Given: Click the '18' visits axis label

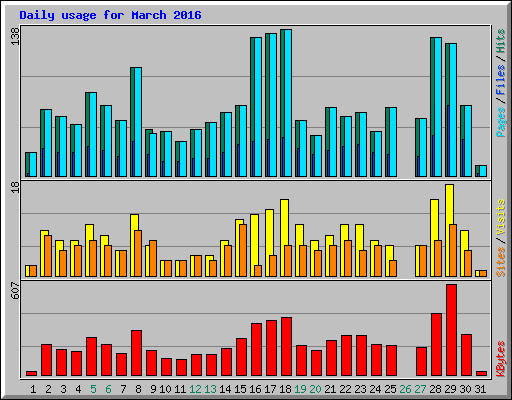Looking at the screenshot, I should coord(15,188).
